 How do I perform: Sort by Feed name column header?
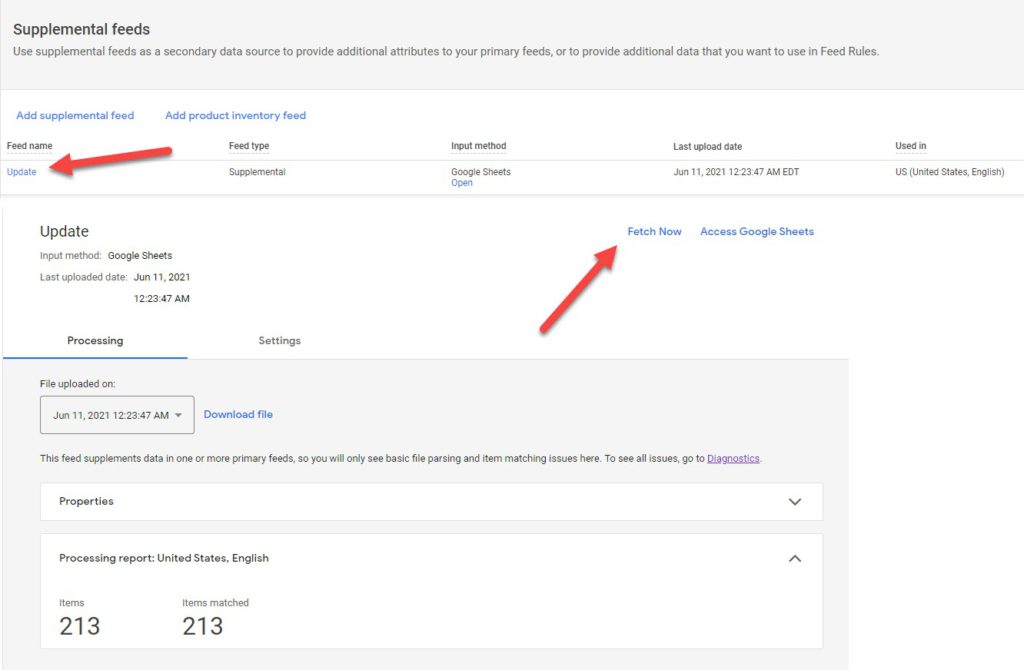point(29,146)
